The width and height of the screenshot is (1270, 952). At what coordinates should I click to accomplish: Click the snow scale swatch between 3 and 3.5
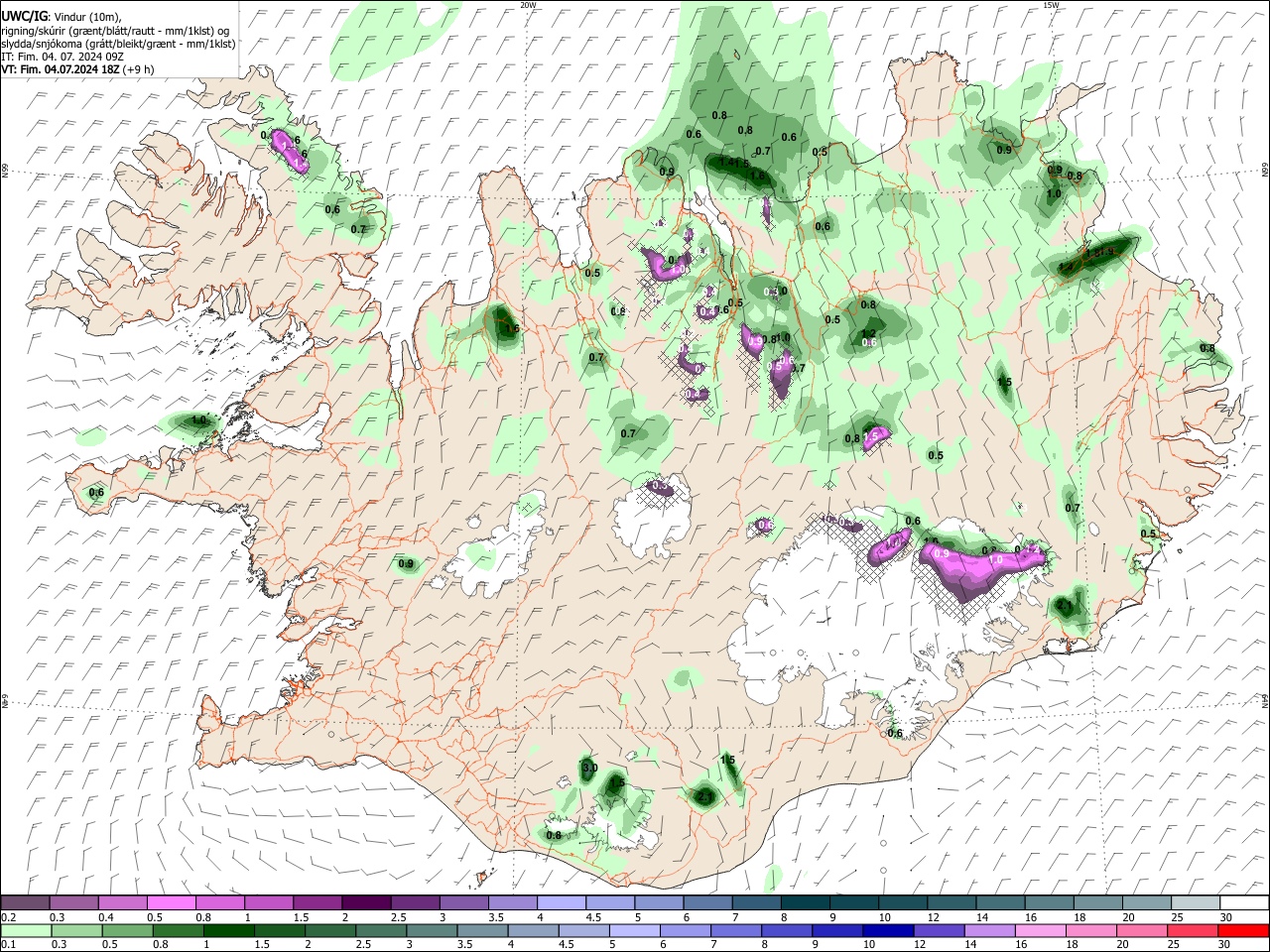(464, 902)
